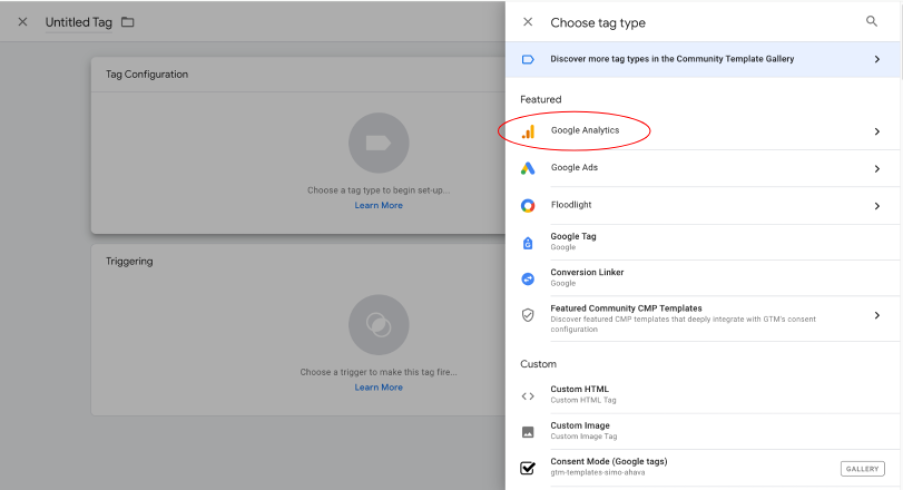
Task: Click the Triggering placeholder circle icon
Action: pos(379,325)
